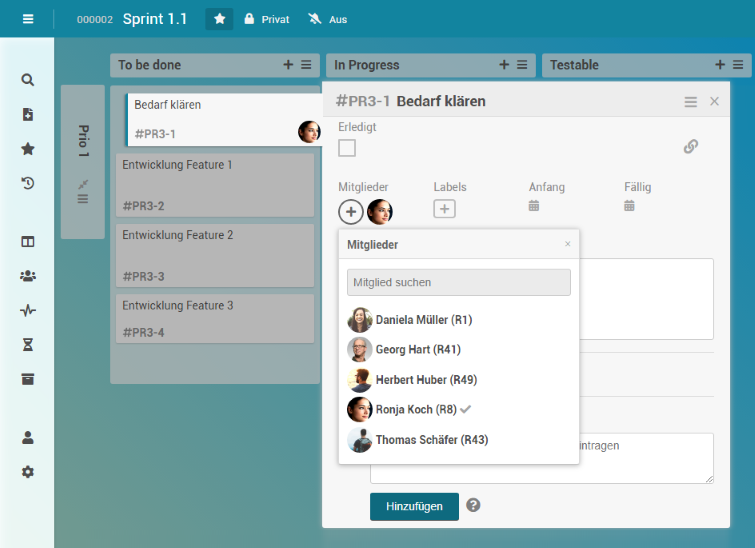The height and width of the screenshot is (548, 755).
Task: Open the archive box icon in sidebar
Action: tap(28, 379)
